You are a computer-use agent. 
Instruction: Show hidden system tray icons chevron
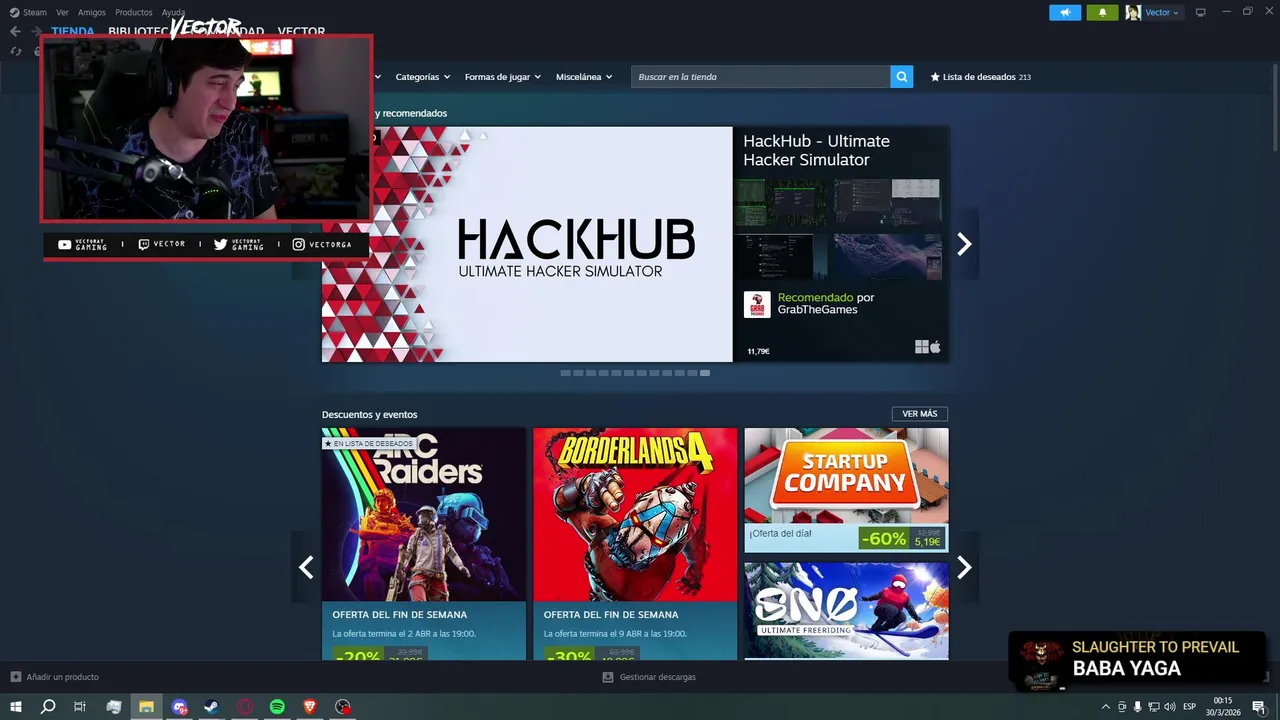1105,707
